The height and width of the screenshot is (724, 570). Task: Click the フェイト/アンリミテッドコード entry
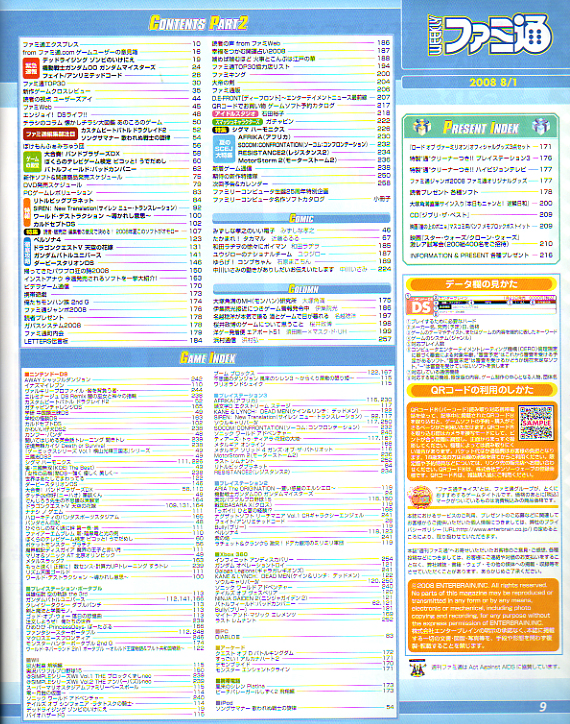pyautogui.click(x=121, y=75)
